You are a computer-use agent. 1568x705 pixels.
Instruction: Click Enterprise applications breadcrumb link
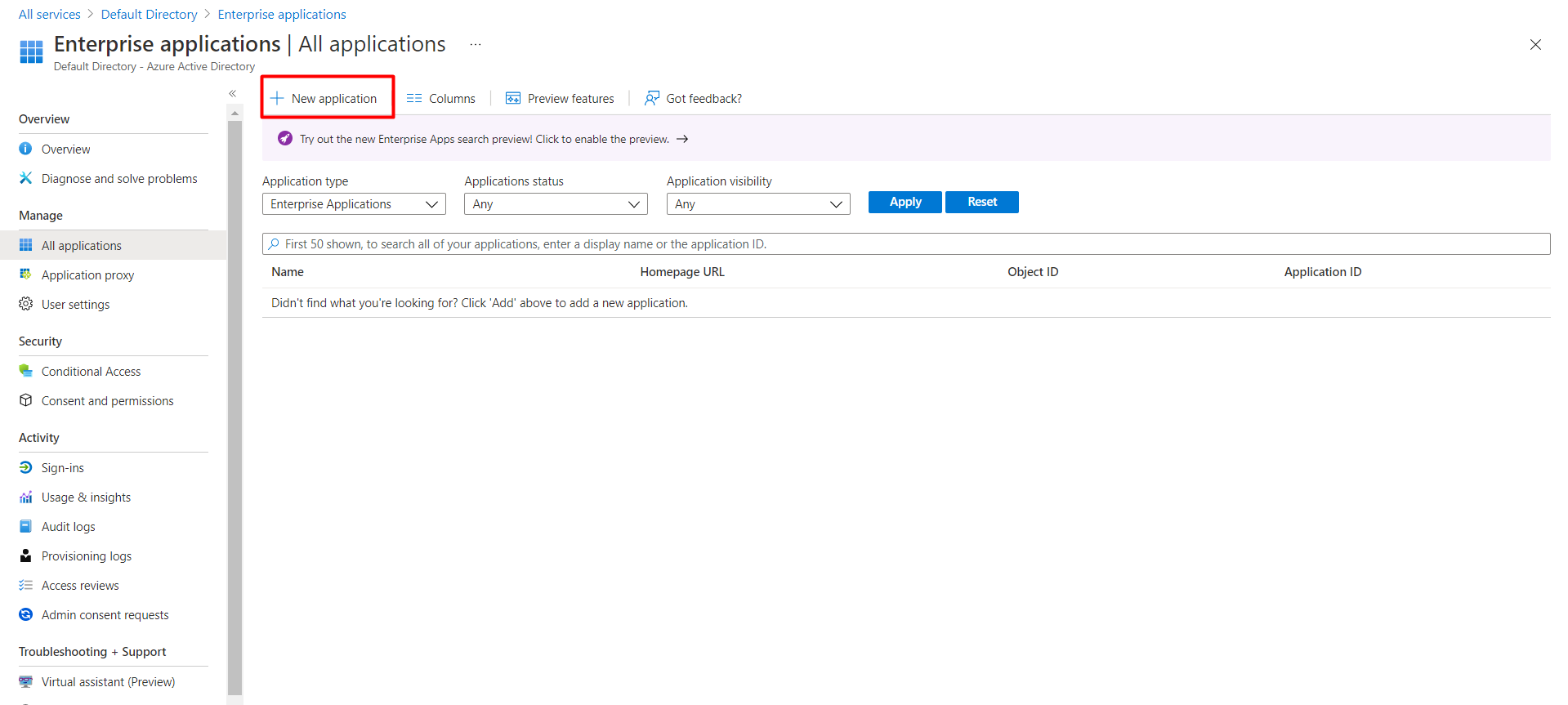282,14
